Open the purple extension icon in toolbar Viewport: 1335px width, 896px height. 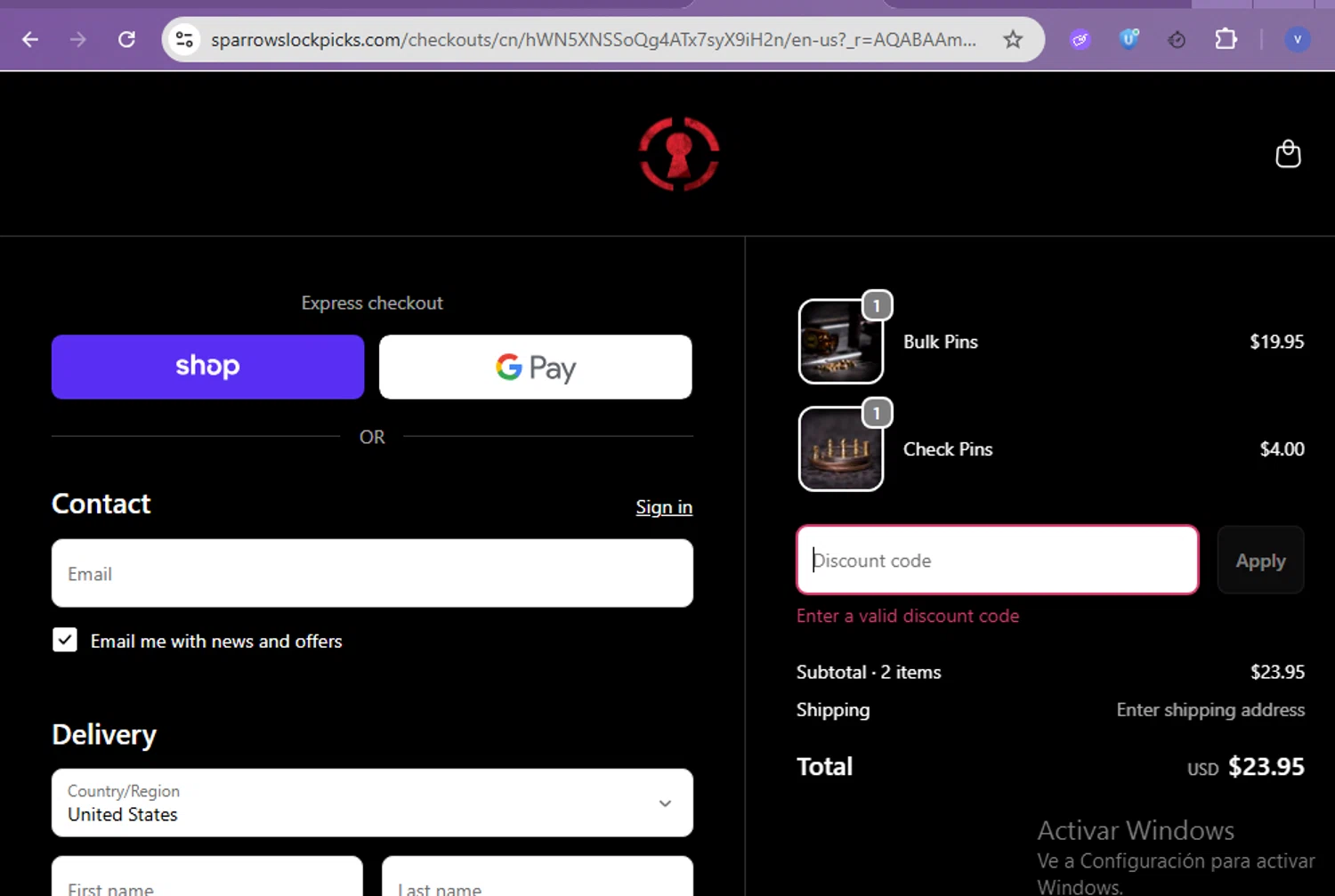click(1080, 39)
